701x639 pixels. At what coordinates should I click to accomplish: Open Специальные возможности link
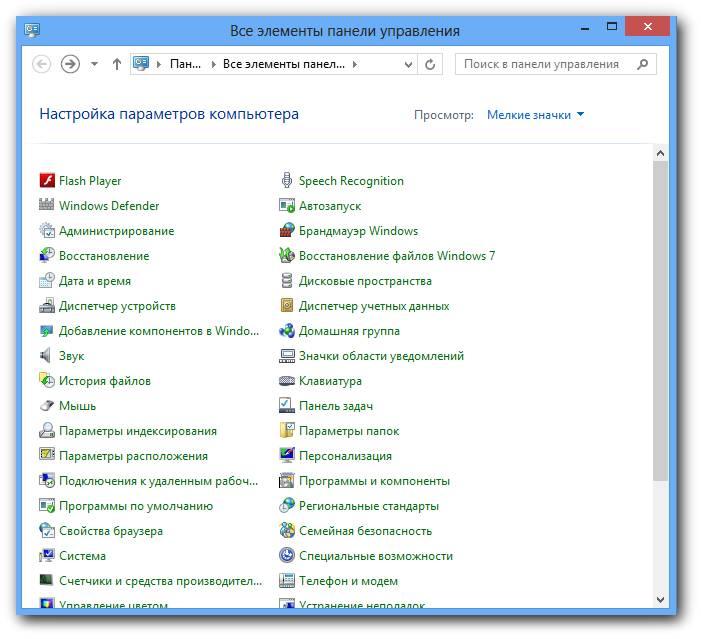click(376, 556)
